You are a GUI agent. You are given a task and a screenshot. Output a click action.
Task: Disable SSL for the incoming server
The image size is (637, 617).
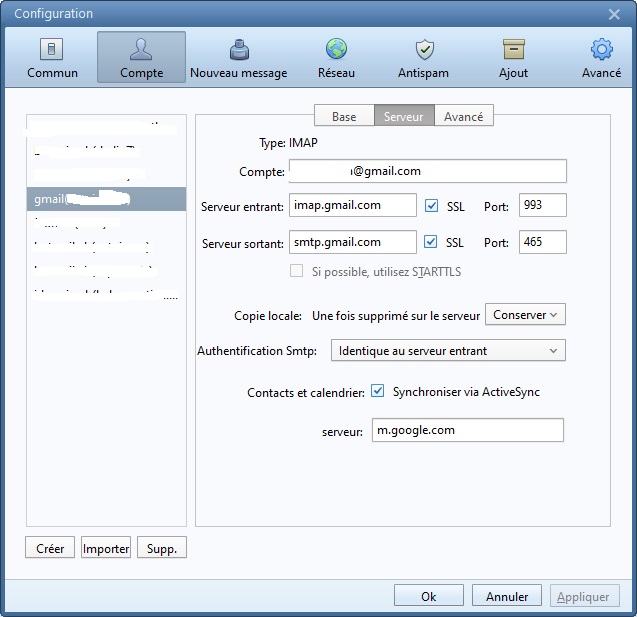432,206
